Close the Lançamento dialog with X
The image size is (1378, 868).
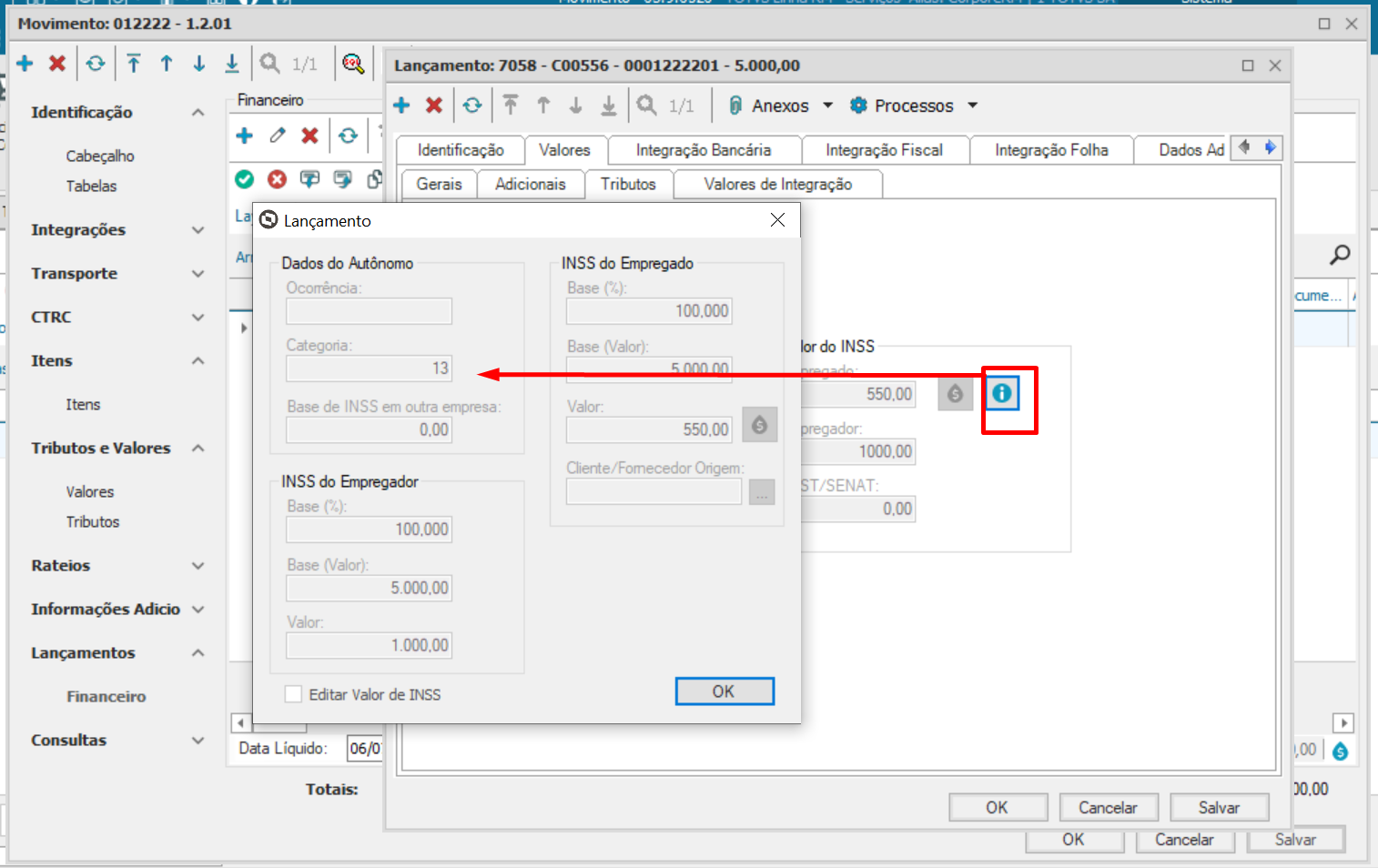[777, 220]
